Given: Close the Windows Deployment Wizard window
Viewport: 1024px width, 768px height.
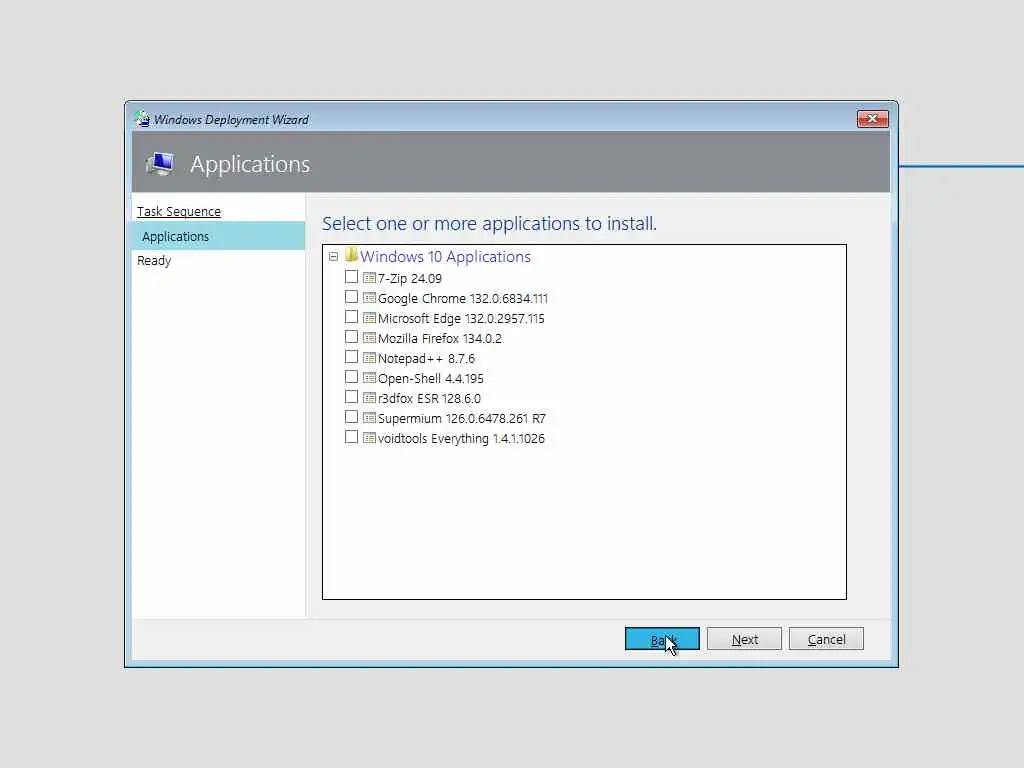Looking at the screenshot, I should [872, 118].
